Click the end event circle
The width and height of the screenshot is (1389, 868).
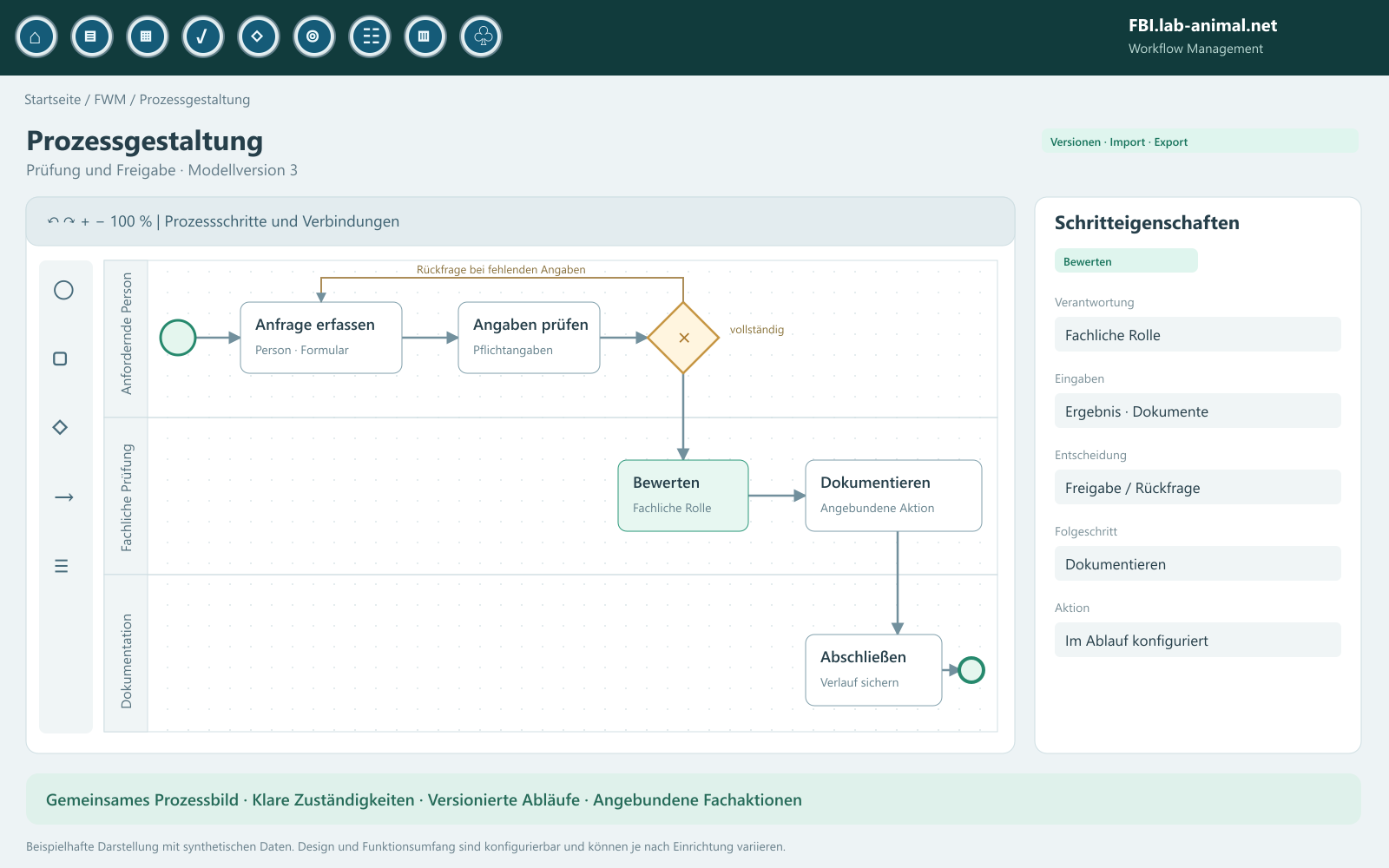(x=971, y=670)
